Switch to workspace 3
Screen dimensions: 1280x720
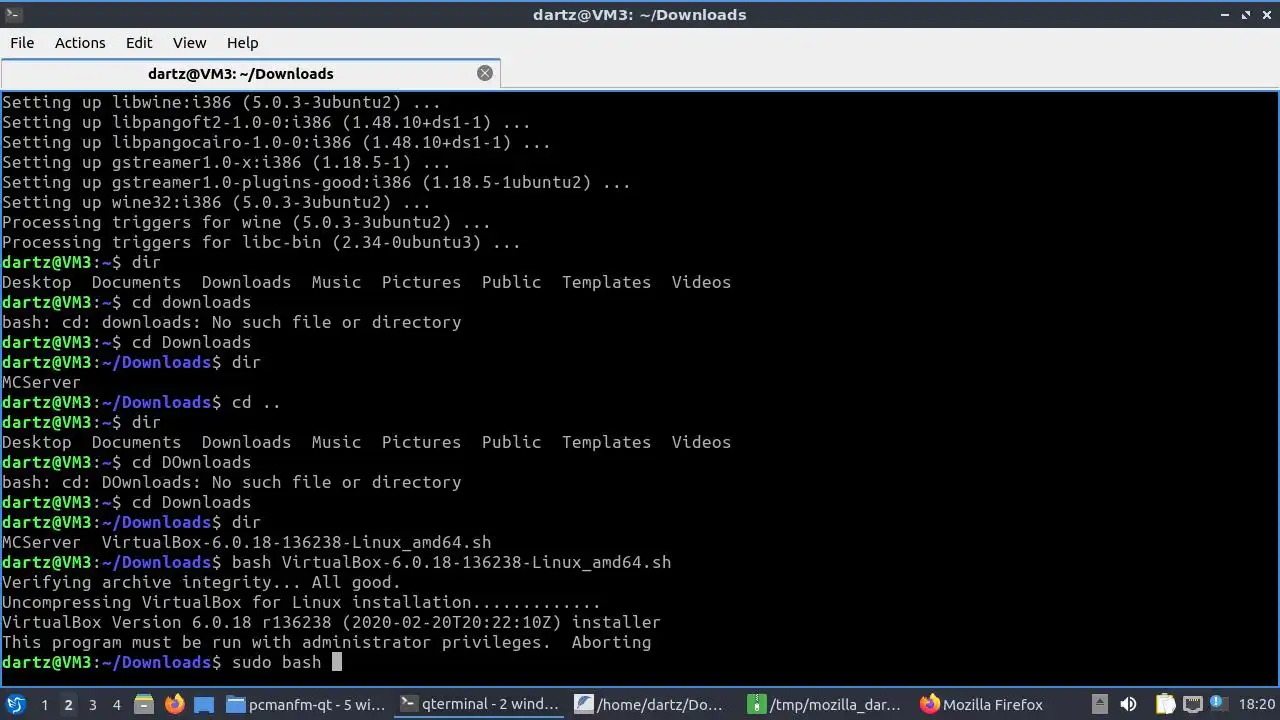92,705
